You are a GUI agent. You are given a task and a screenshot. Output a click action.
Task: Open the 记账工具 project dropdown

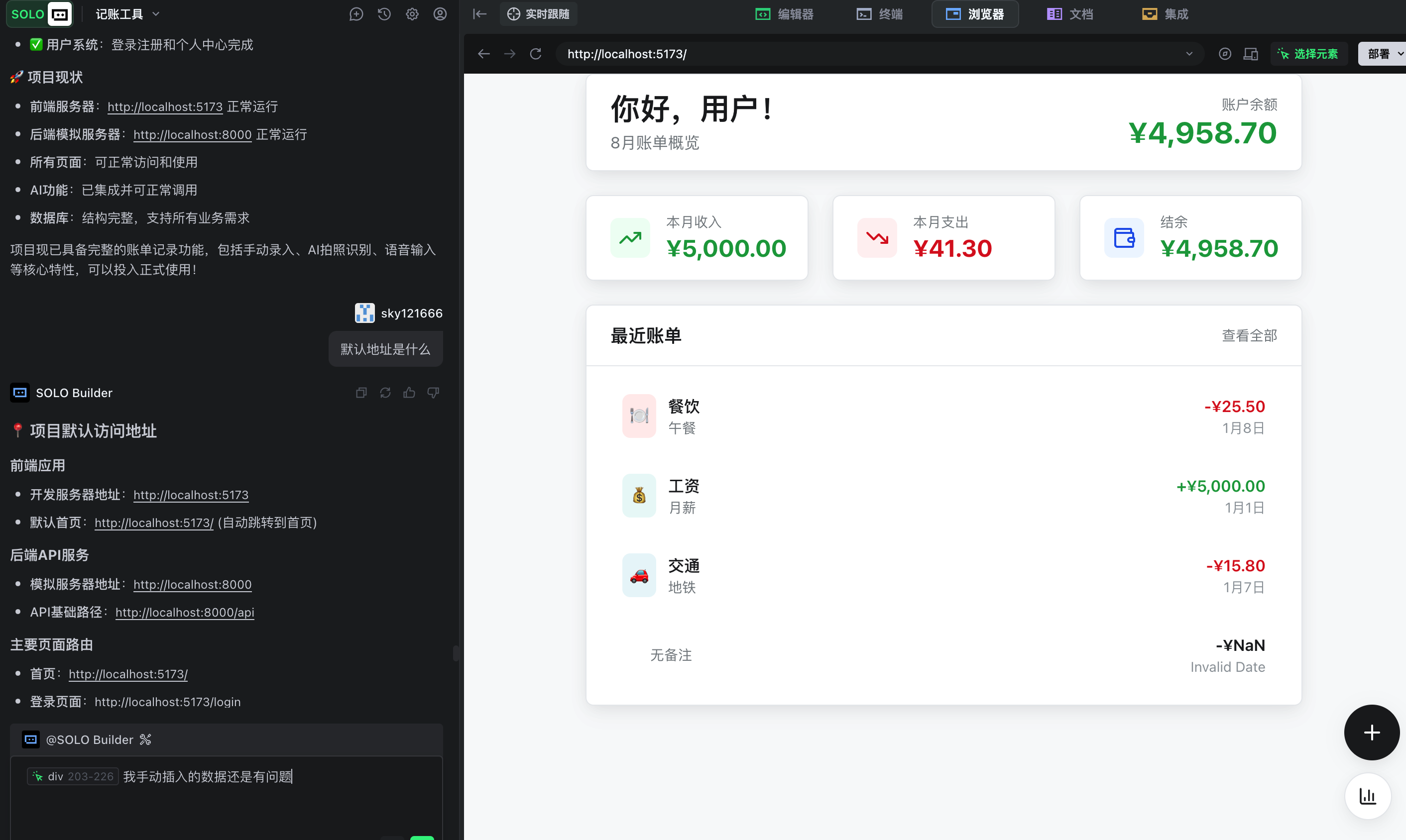click(x=127, y=14)
